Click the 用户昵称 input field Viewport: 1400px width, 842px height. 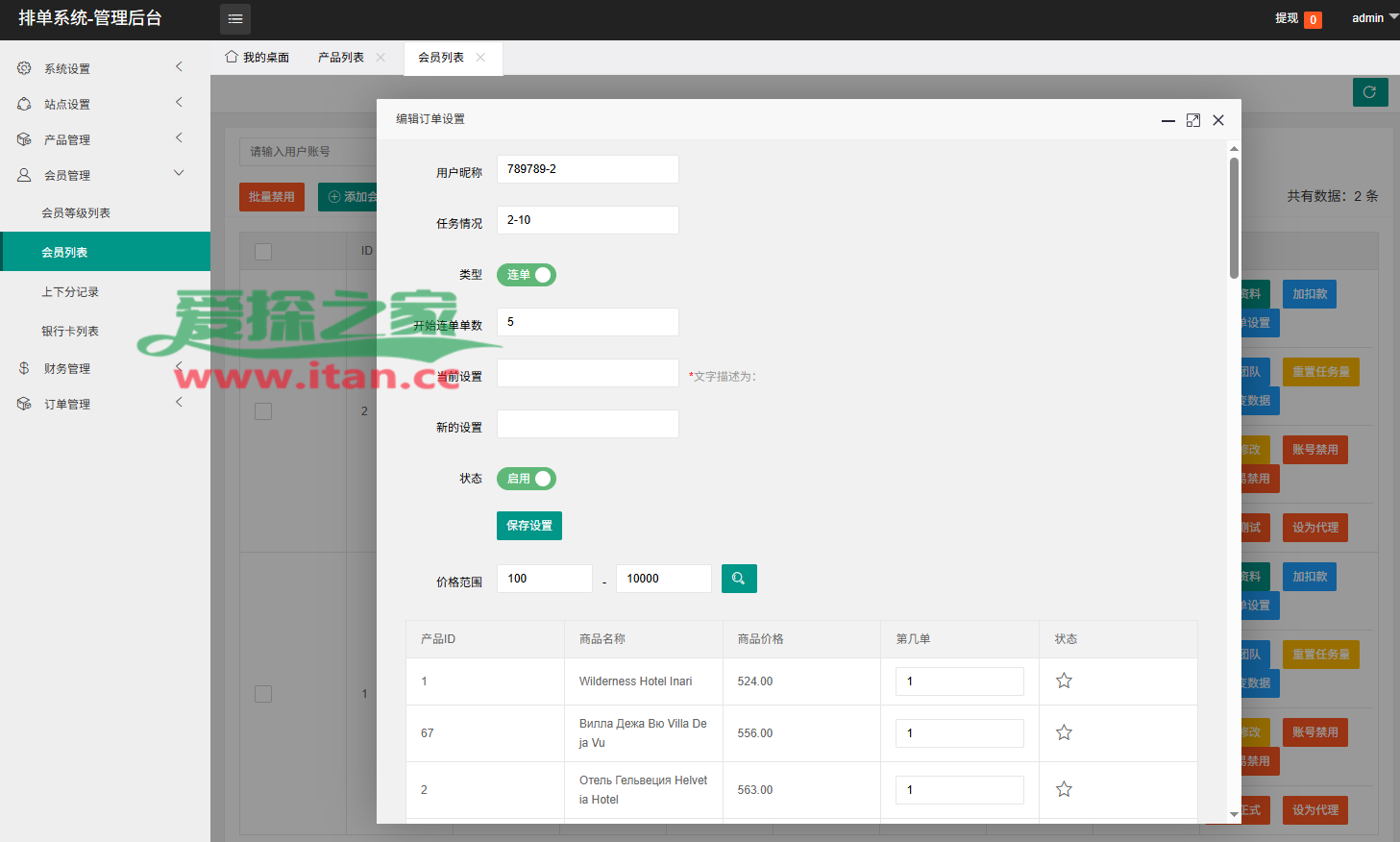pyautogui.click(x=587, y=169)
